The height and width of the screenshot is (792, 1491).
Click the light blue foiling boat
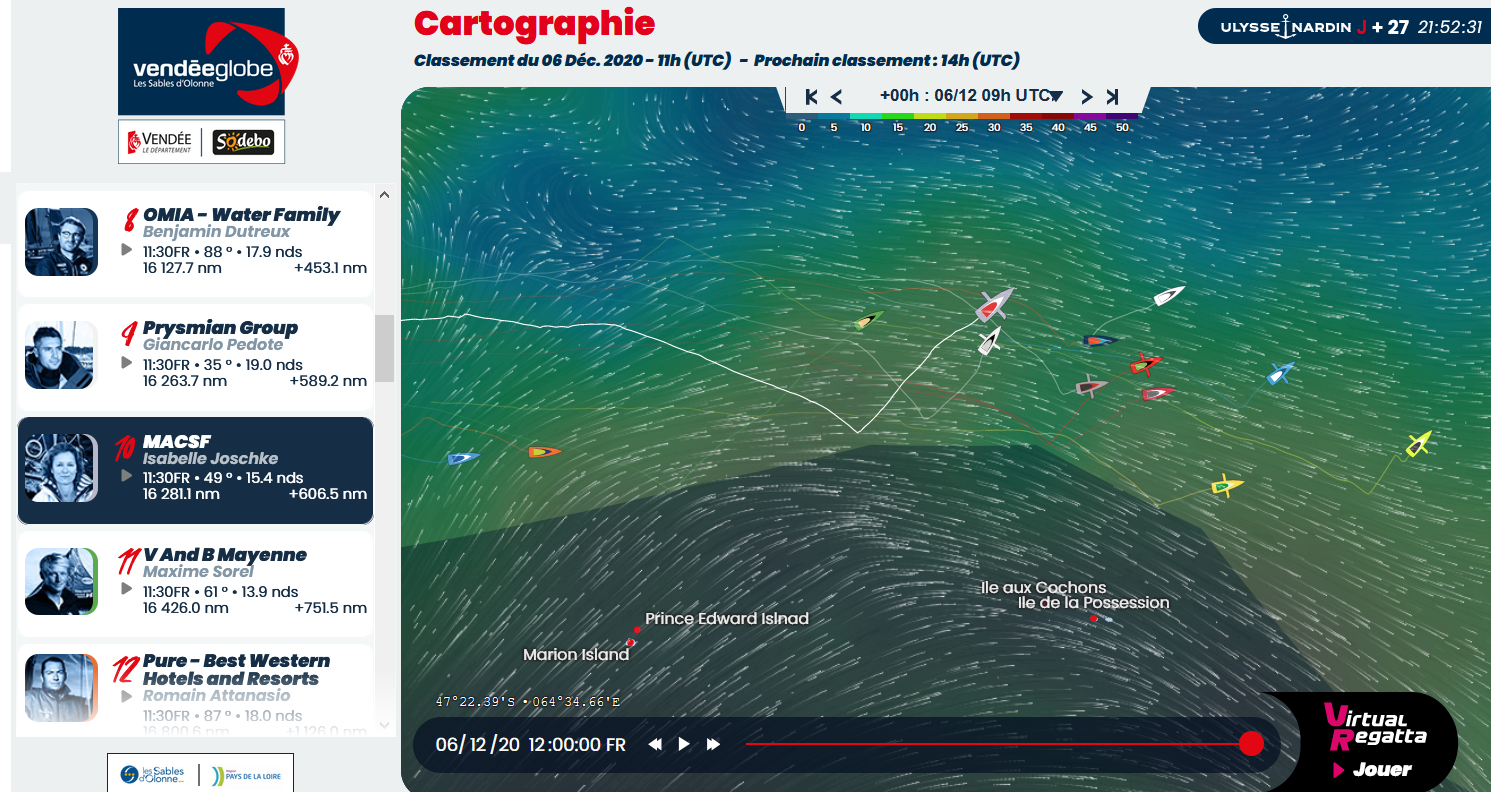(1281, 373)
